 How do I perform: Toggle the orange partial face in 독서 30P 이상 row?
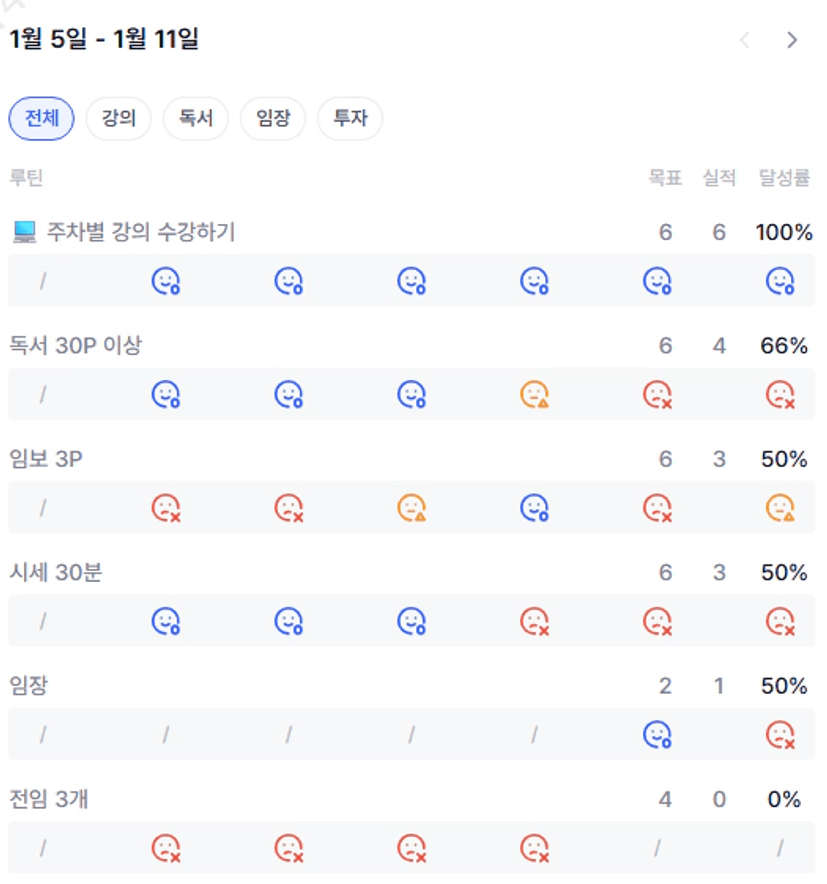click(x=534, y=395)
